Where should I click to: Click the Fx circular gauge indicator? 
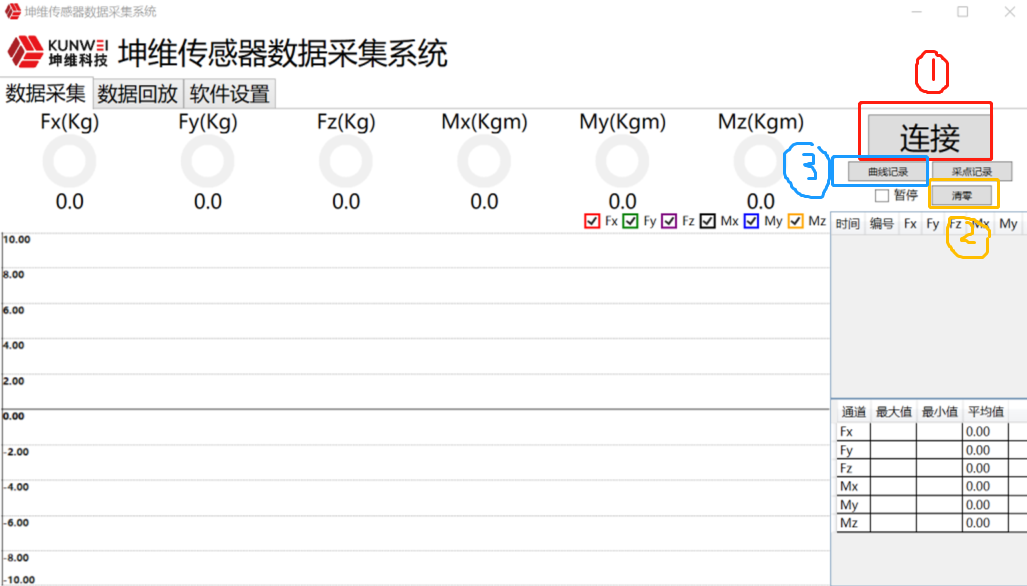click(x=69, y=161)
